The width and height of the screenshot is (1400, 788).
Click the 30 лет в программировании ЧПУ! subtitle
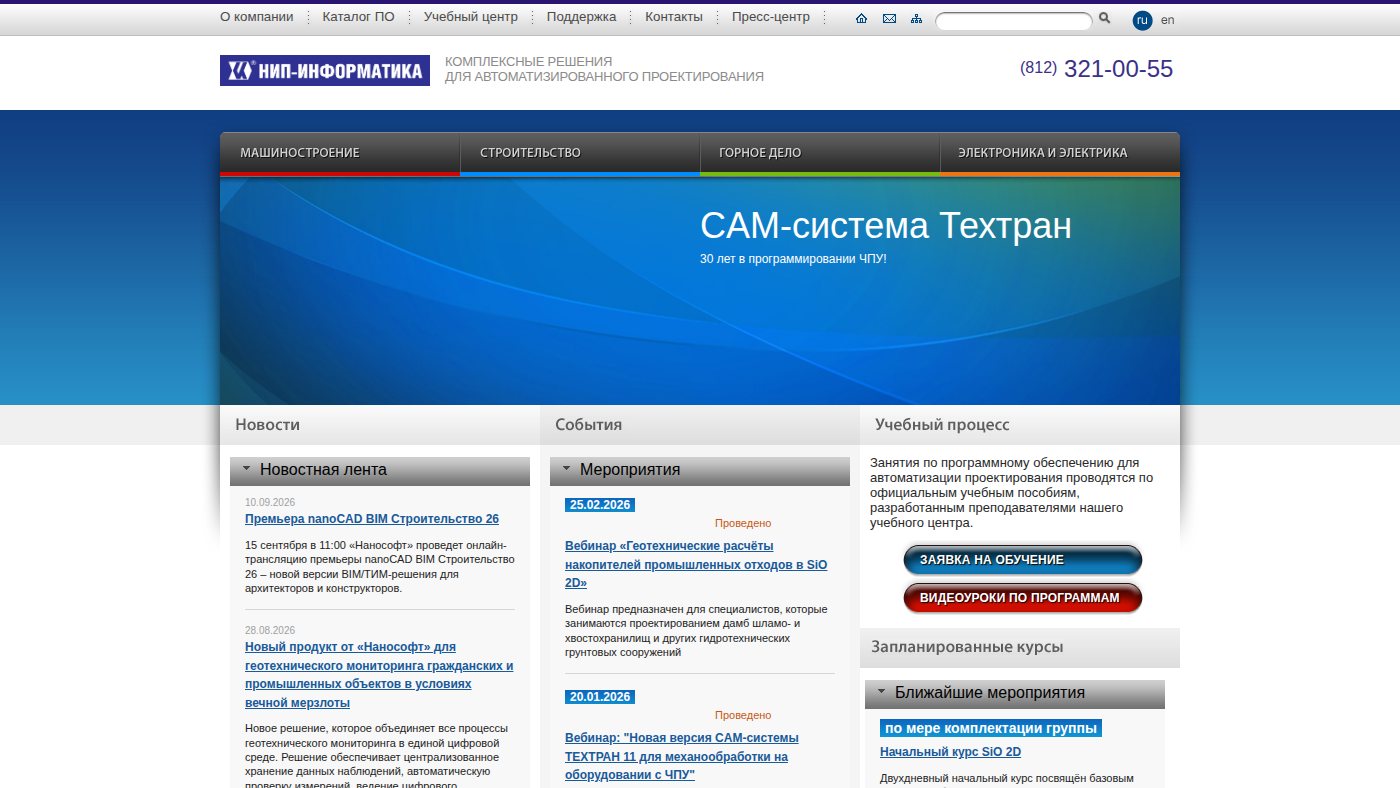click(x=793, y=259)
